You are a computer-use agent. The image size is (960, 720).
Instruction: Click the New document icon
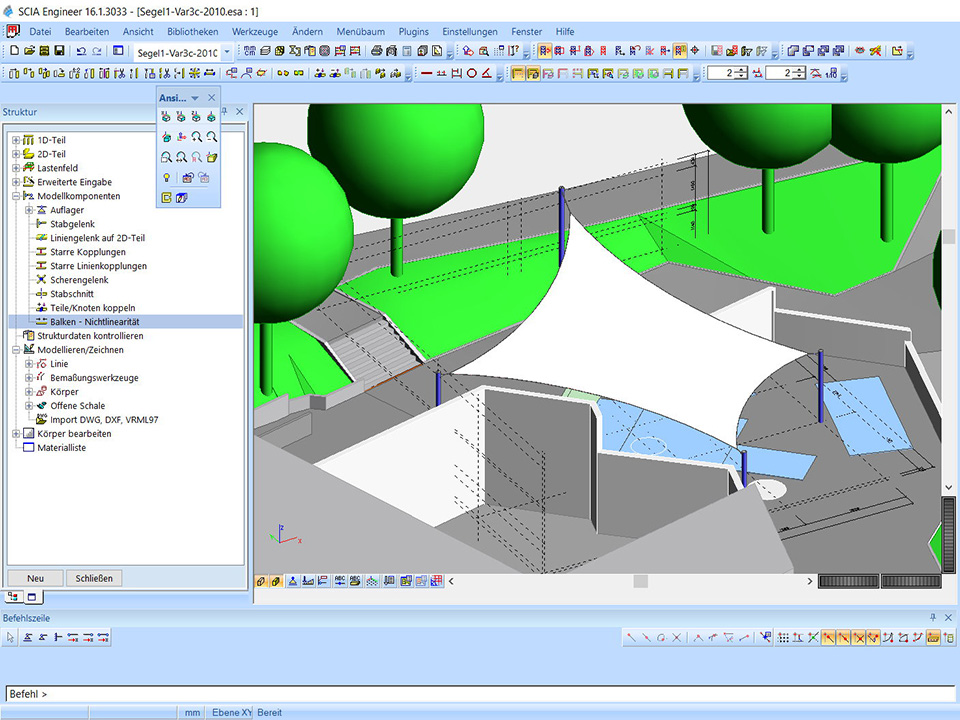(x=14, y=51)
